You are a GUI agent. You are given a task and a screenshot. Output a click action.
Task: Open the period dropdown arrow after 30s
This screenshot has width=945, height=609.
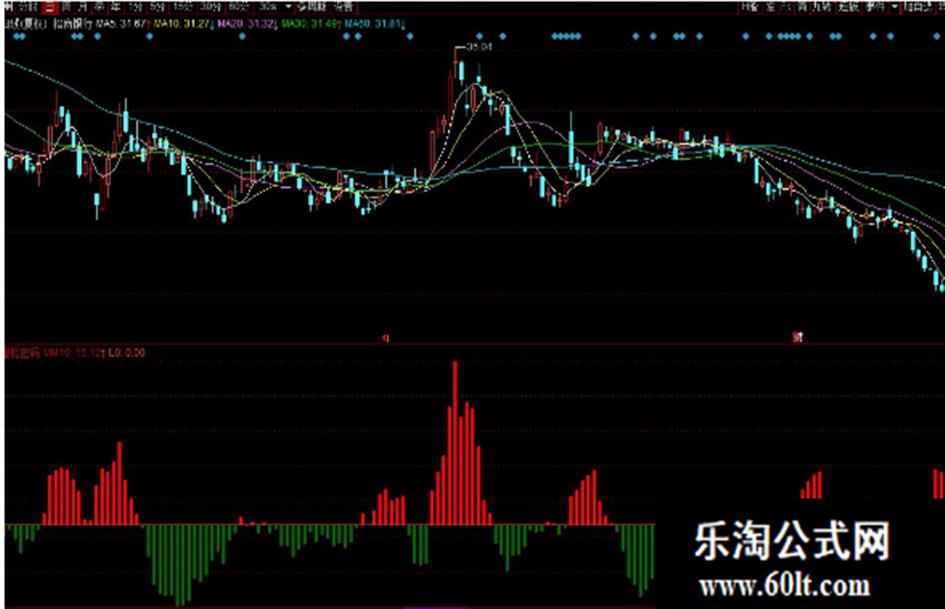[288, 7]
